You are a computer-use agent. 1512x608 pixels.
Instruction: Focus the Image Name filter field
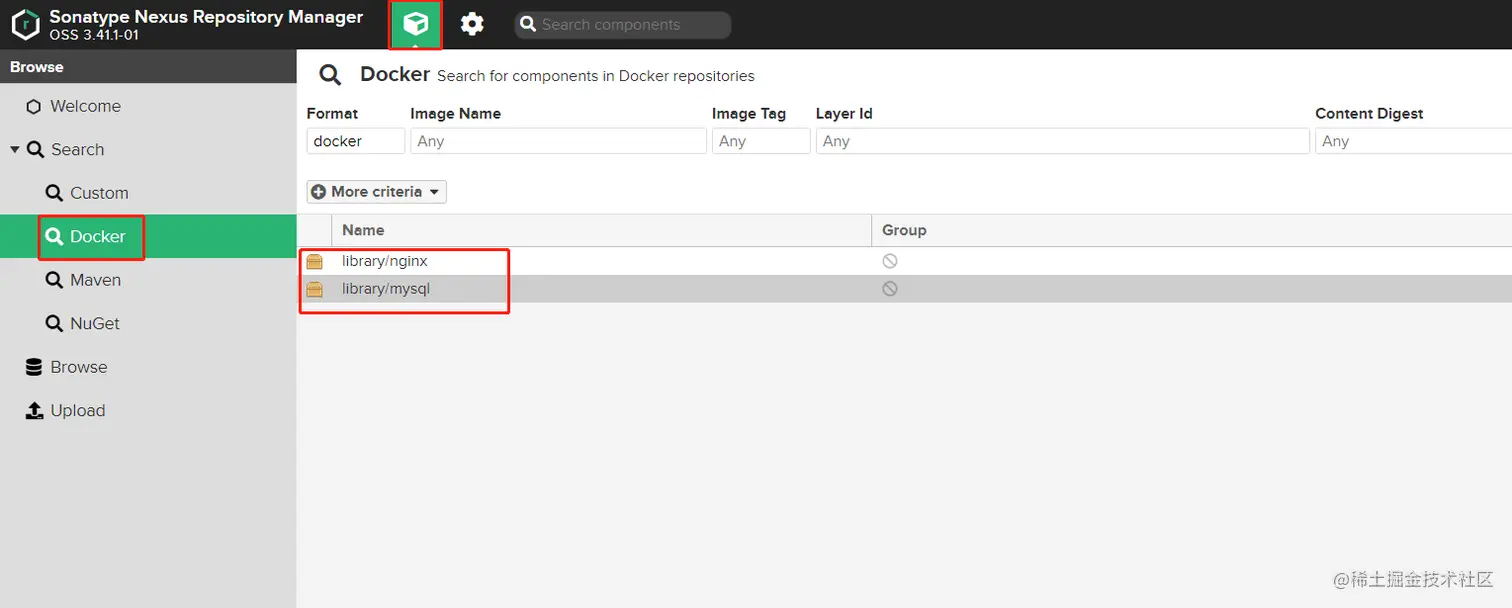click(x=558, y=141)
